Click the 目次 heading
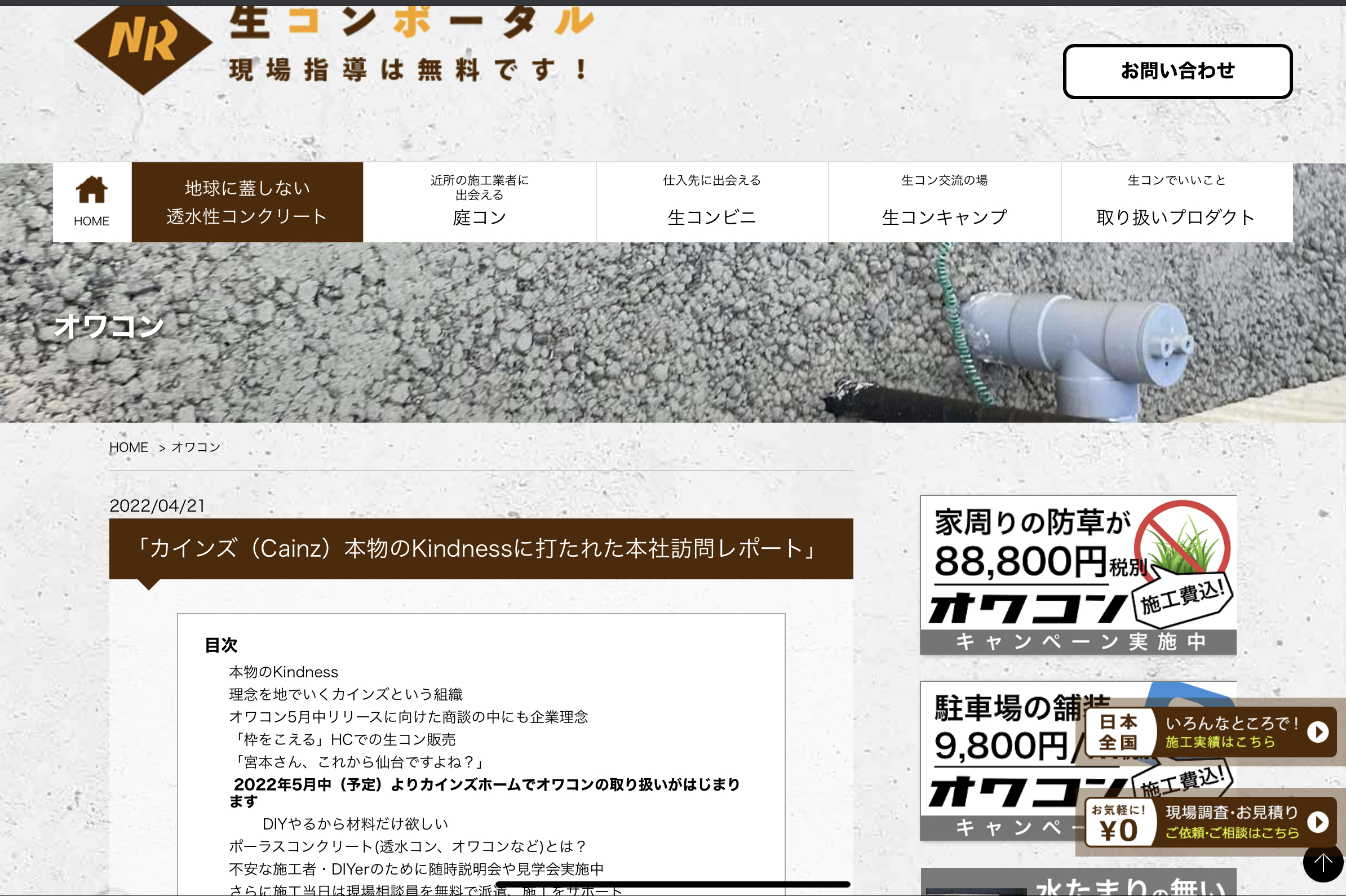The image size is (1346, 896). pos(221,645)
